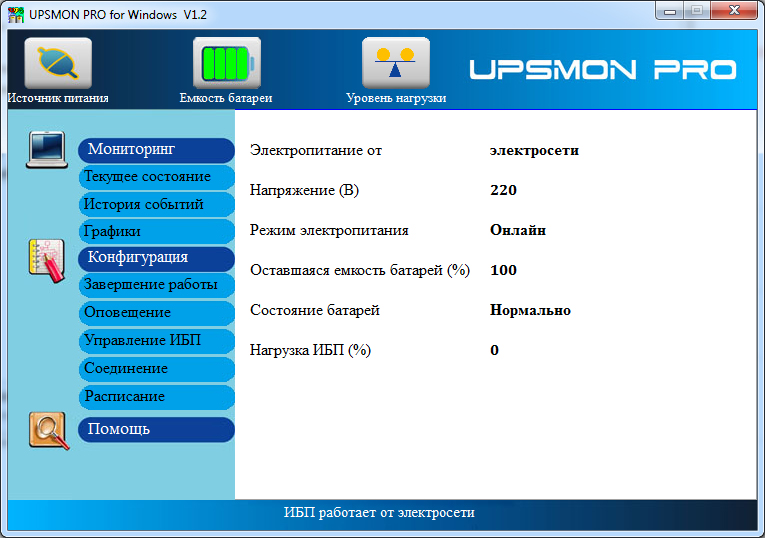The height and width of the screenshot is (538, 765).
Task: Click the value электросети
Action: pyautogui.click(x=534, y=150)
